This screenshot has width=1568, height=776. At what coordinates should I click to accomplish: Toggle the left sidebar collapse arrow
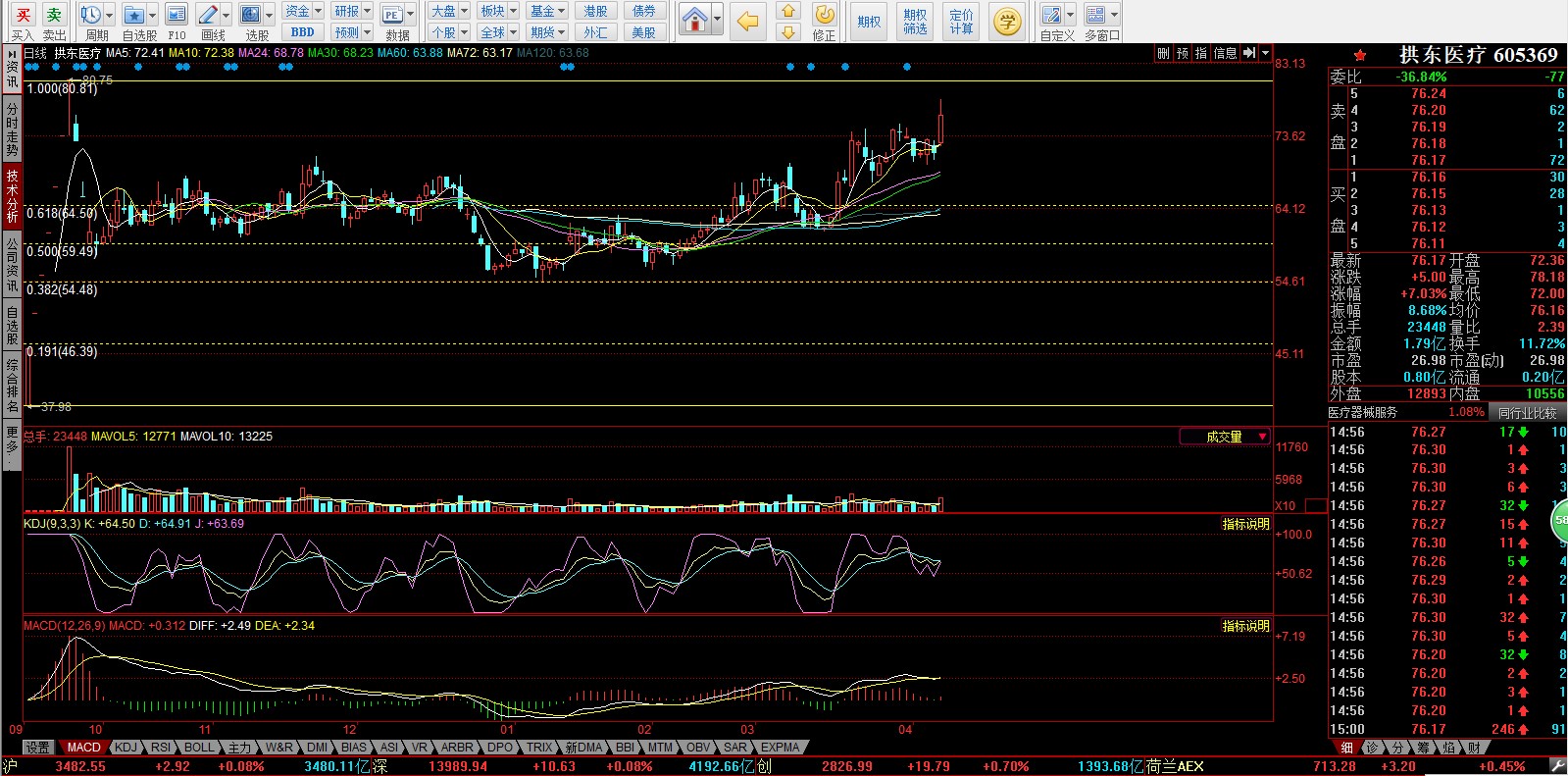(11, 53)
